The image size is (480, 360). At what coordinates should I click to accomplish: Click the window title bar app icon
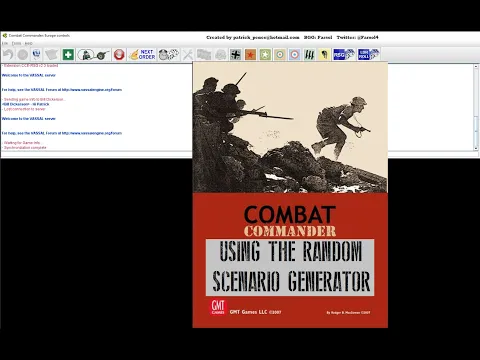tap(5, 35)
